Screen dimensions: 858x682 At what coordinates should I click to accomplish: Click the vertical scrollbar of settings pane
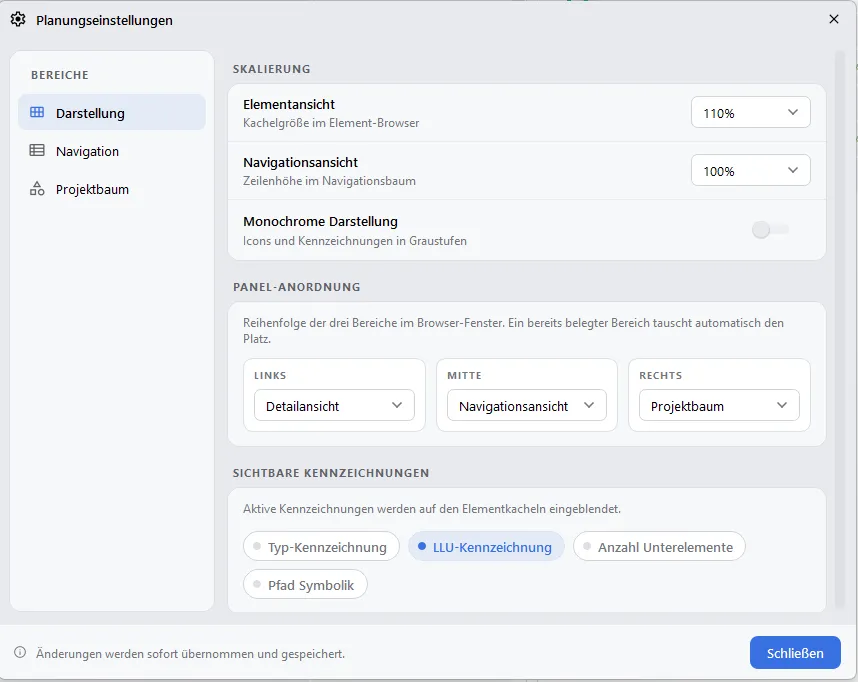point(838,330)
